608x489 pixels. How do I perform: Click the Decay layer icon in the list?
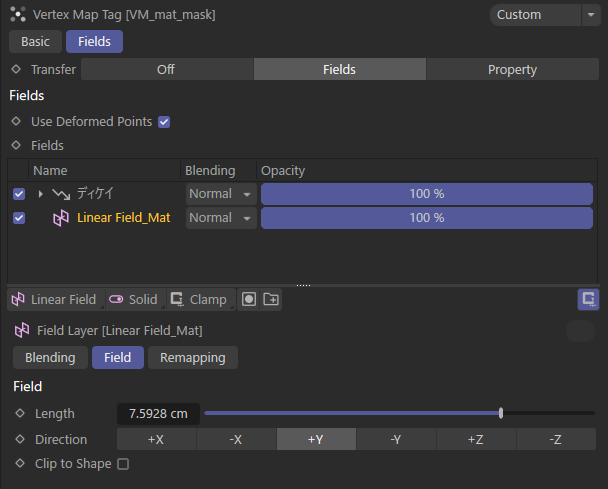click(61, 194)
